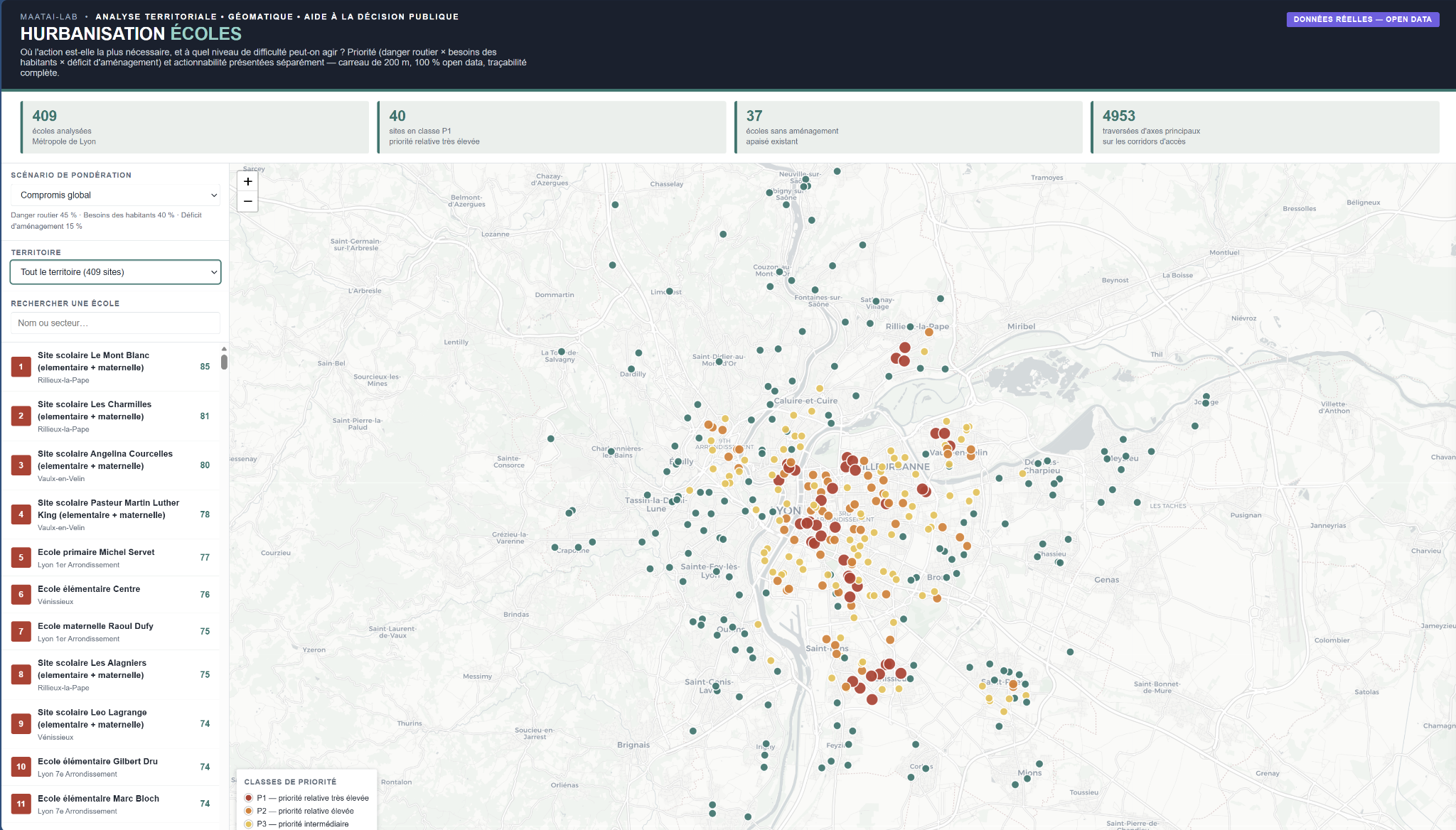Viewport: 1456px width, 830px height.
Task: Focus the school search field Nom ou secteur
Action: tap(115, 323)
